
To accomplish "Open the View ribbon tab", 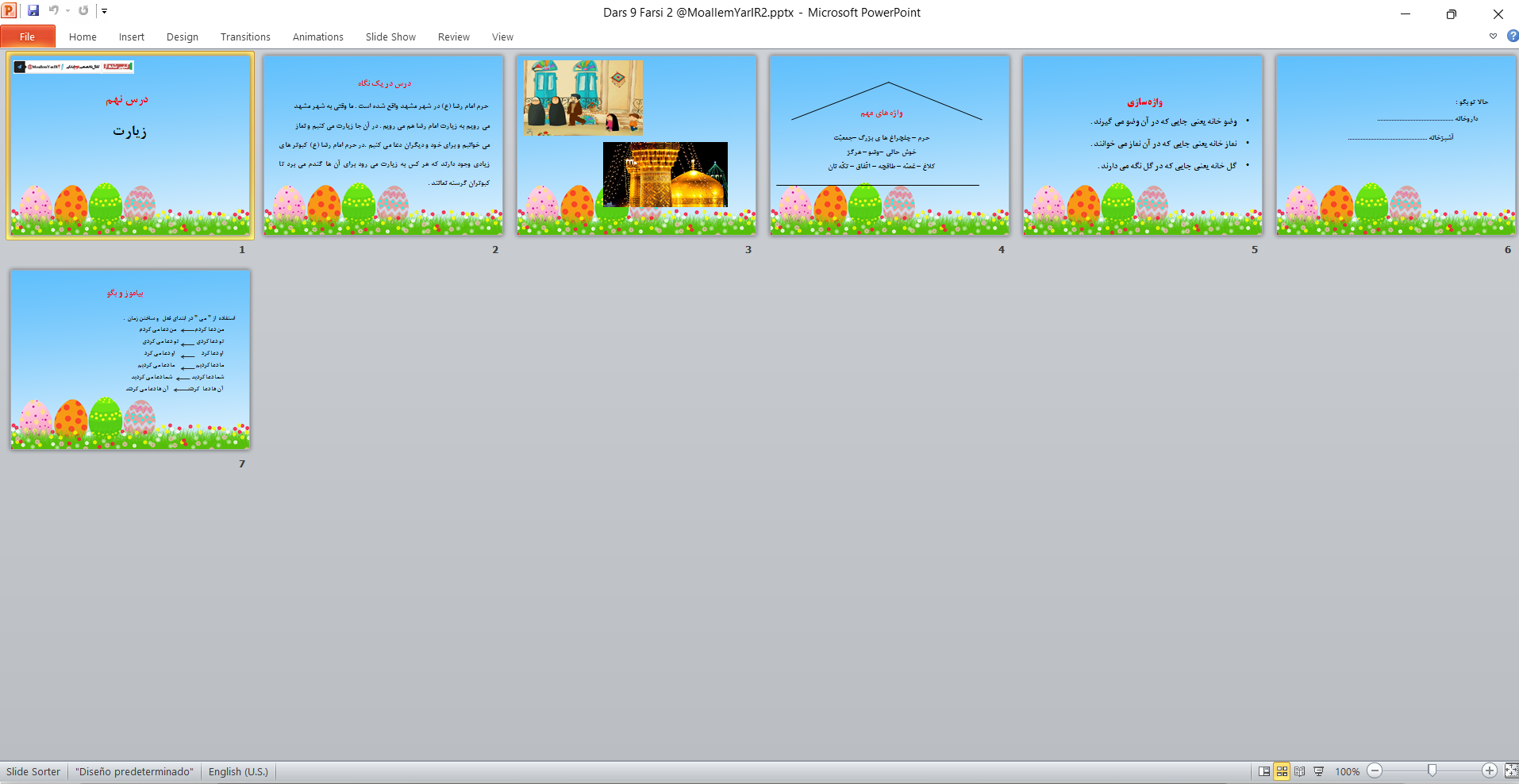I will coord(502,37).
